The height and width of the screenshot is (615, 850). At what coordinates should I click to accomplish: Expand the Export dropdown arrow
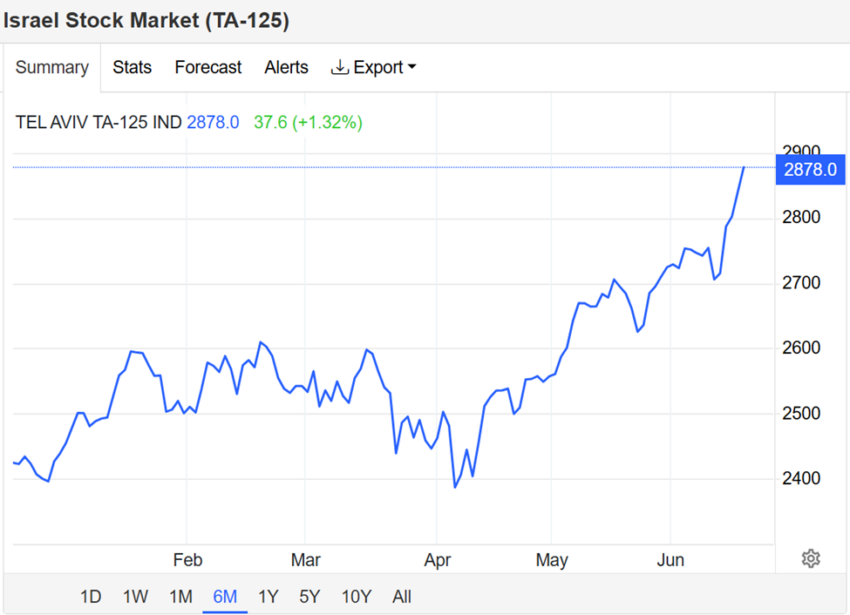click(x=411, y=68)
